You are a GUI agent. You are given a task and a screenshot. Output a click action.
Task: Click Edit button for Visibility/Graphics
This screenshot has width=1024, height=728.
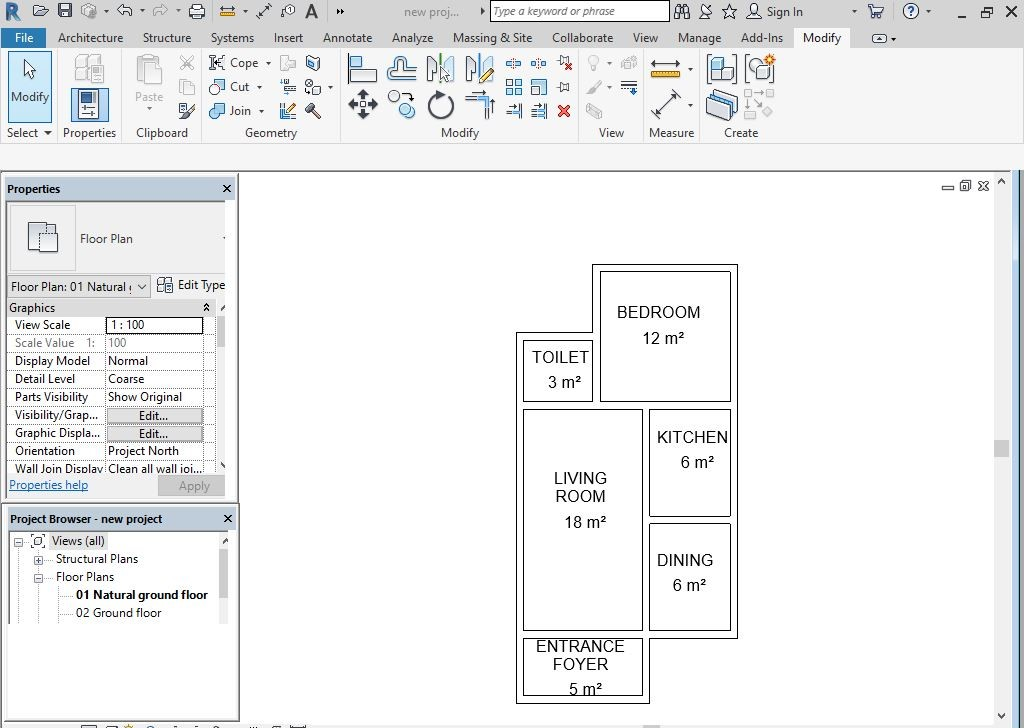(154, 415)
